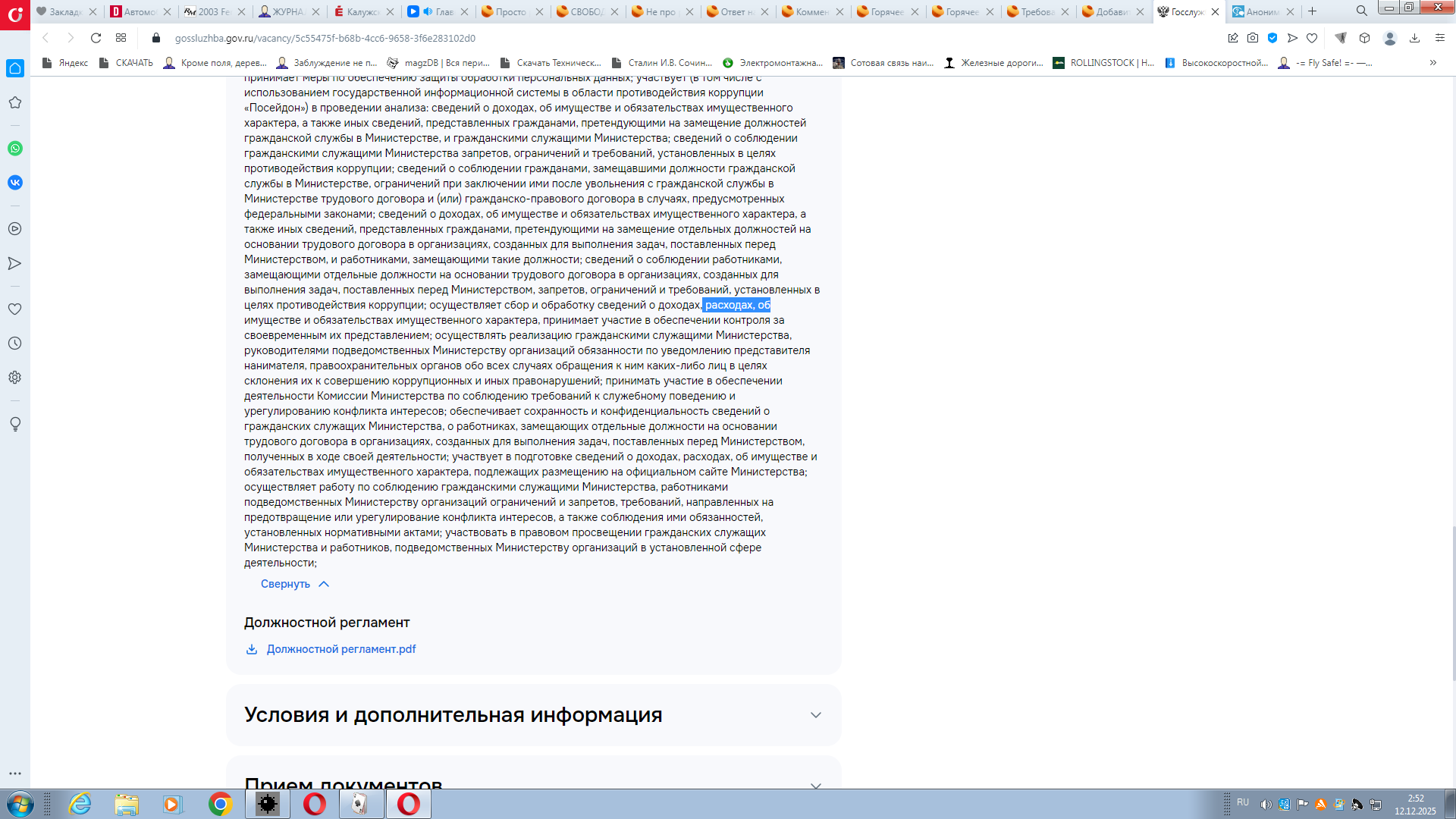This screenshot has height=819, width=1456.
Task: Expand Условия и дополнительная информация section
Action: click(x=533, y=715)
